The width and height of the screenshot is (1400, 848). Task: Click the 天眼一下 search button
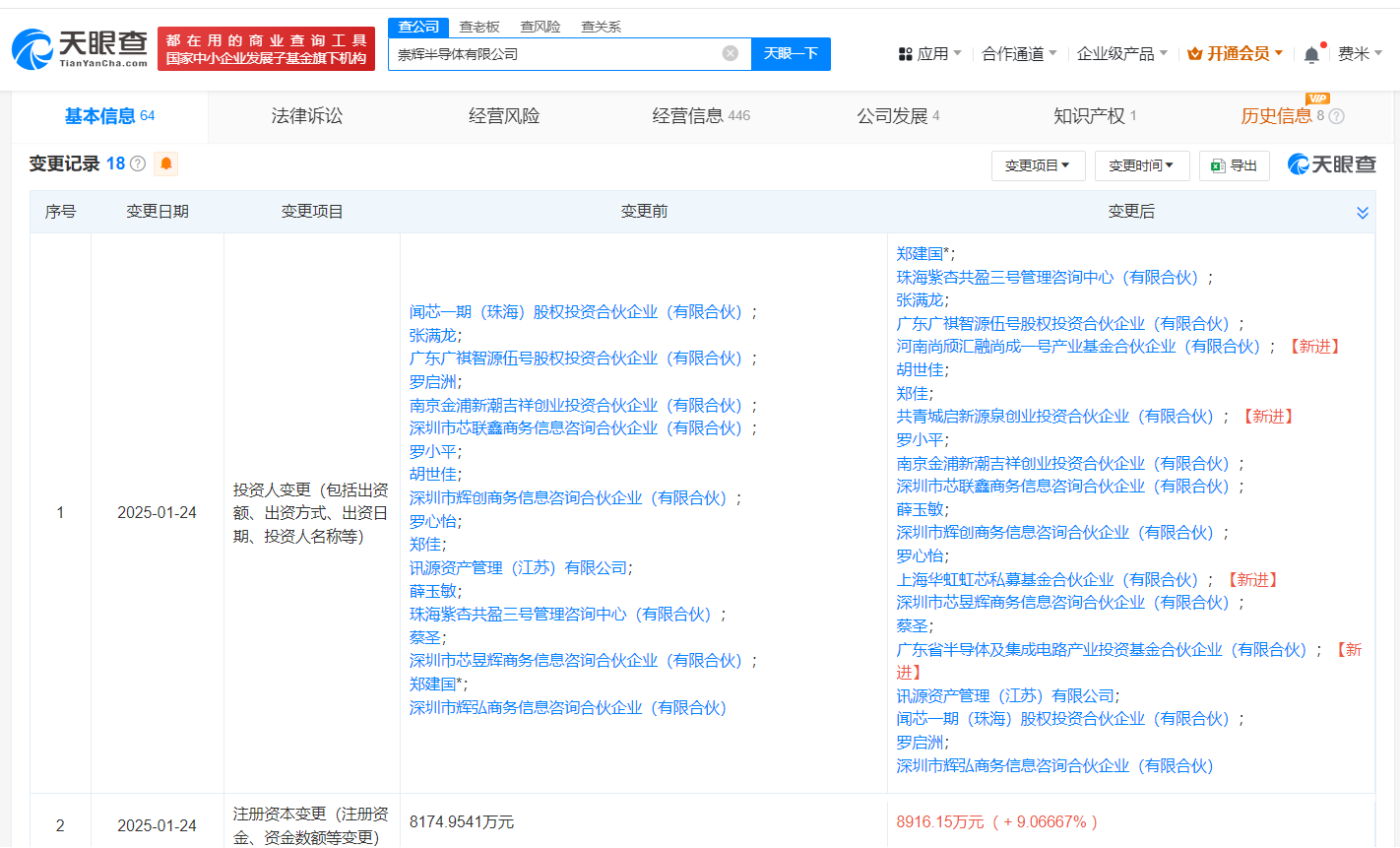click(x=791, y=54)
